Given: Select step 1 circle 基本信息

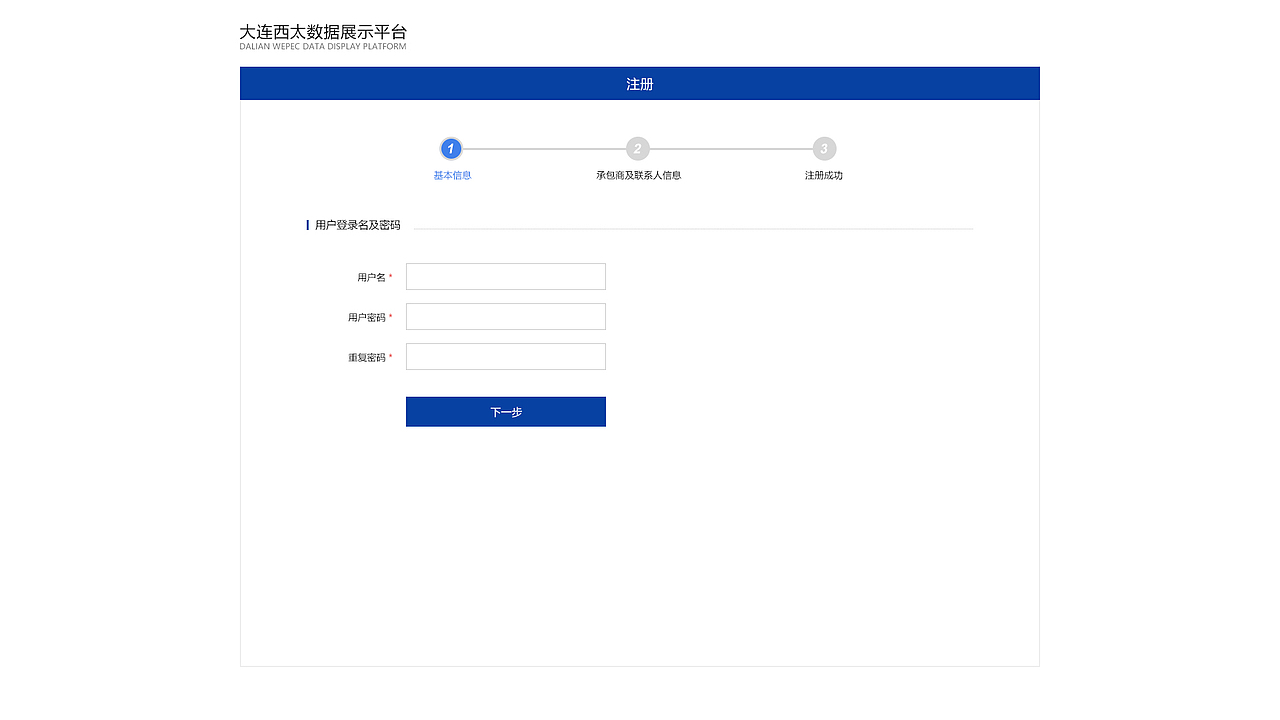Looking at the screenshot, I should (451, 149).
